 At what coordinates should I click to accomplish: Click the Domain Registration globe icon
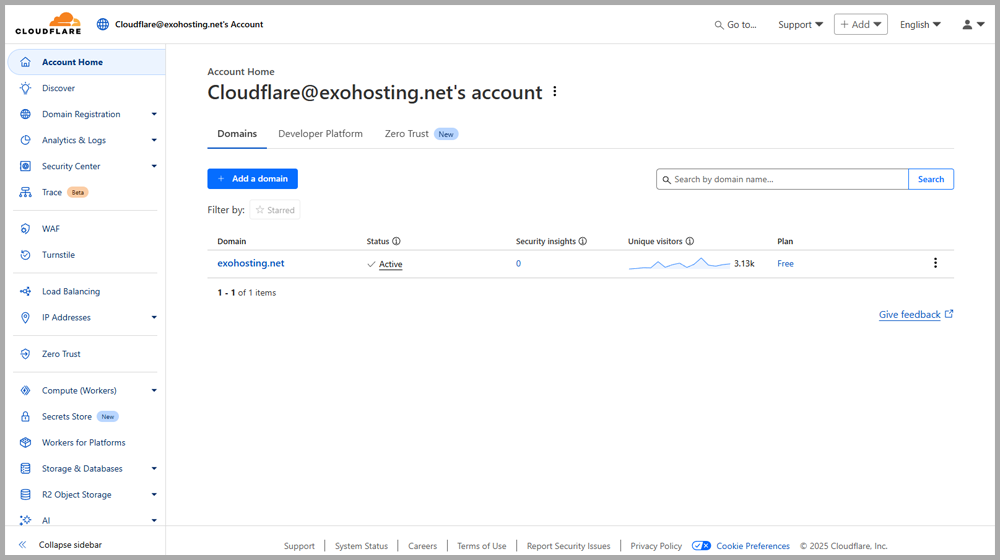pyautogui.click(x=26, y=114)
